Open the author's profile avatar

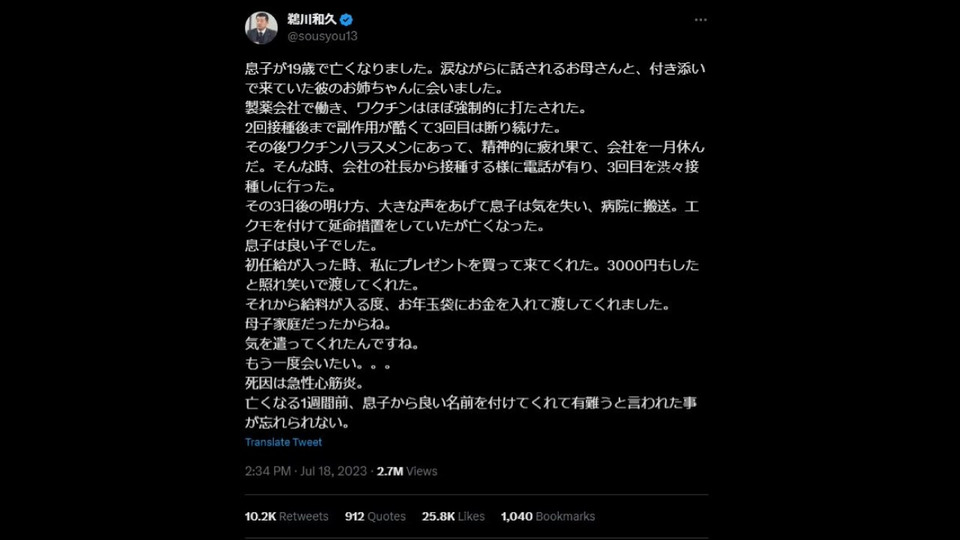[x=261, y=28]
